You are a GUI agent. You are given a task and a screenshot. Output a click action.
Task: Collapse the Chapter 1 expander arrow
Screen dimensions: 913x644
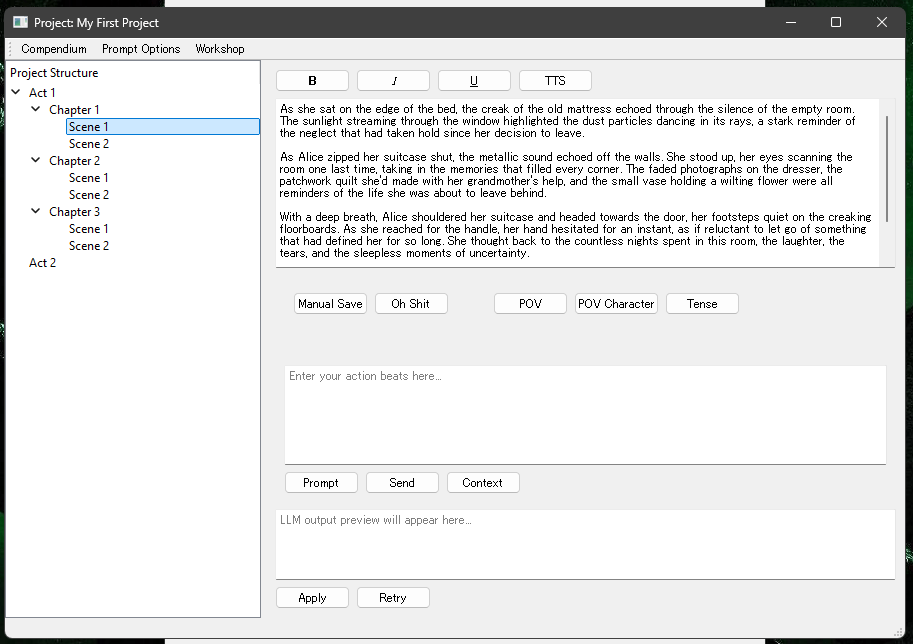(x=36, y=110)
